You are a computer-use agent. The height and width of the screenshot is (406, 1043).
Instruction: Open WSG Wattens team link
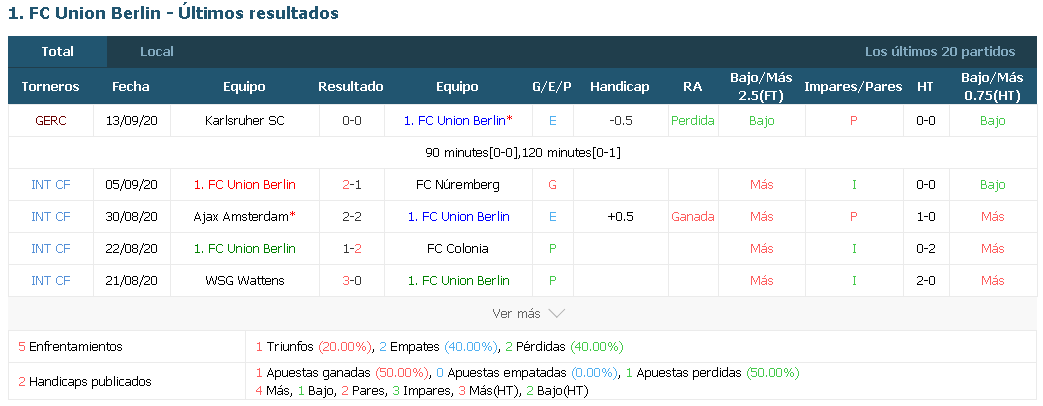tap(245, 280)
